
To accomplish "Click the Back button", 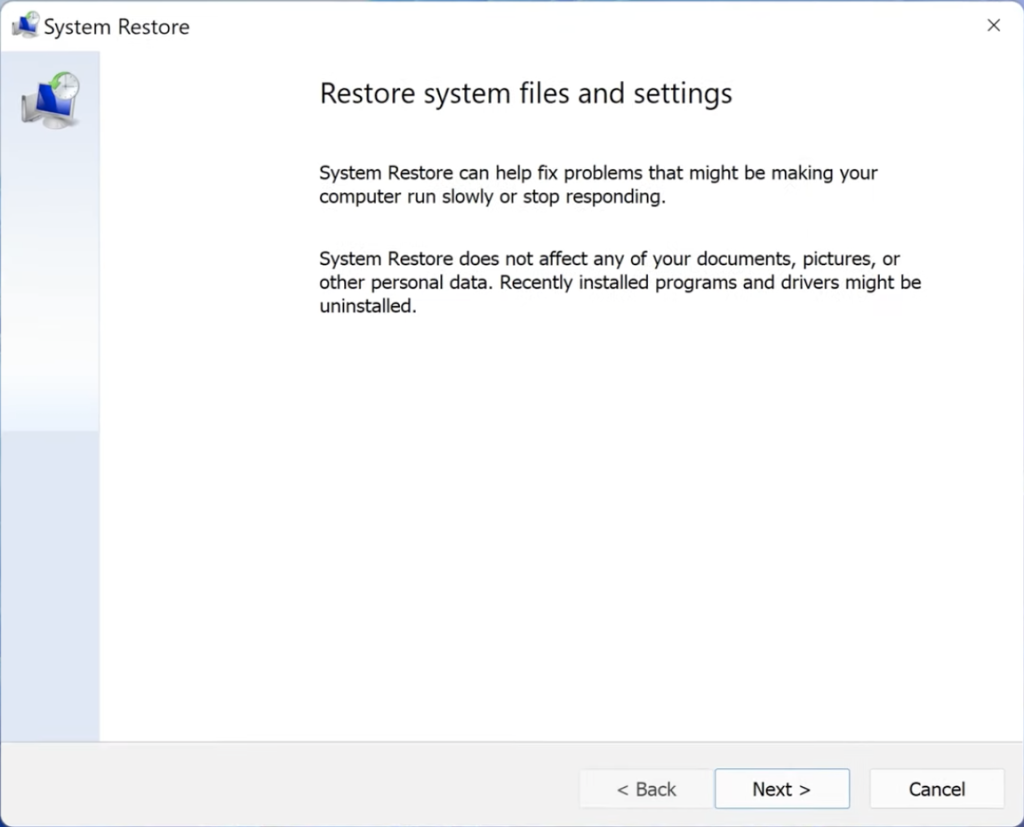I will coord(645,788).
